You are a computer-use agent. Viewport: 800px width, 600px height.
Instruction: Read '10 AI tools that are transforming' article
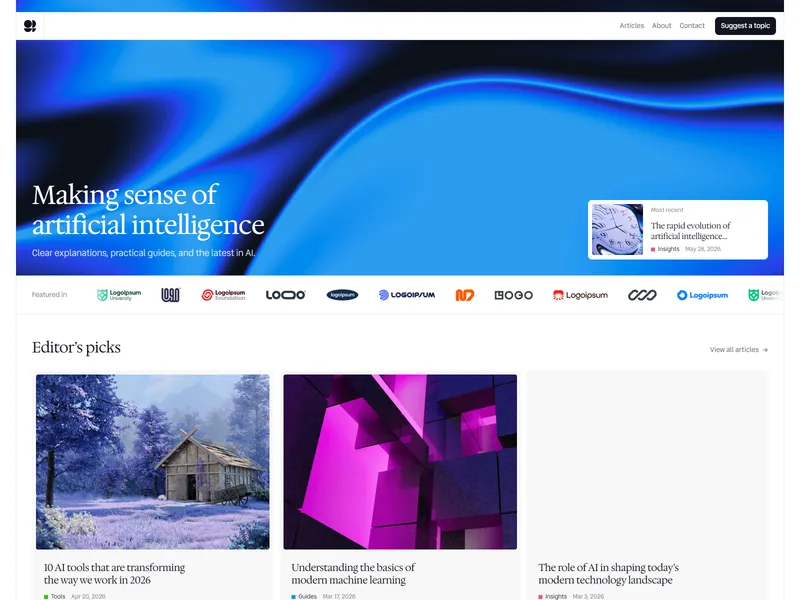point(114,573)
